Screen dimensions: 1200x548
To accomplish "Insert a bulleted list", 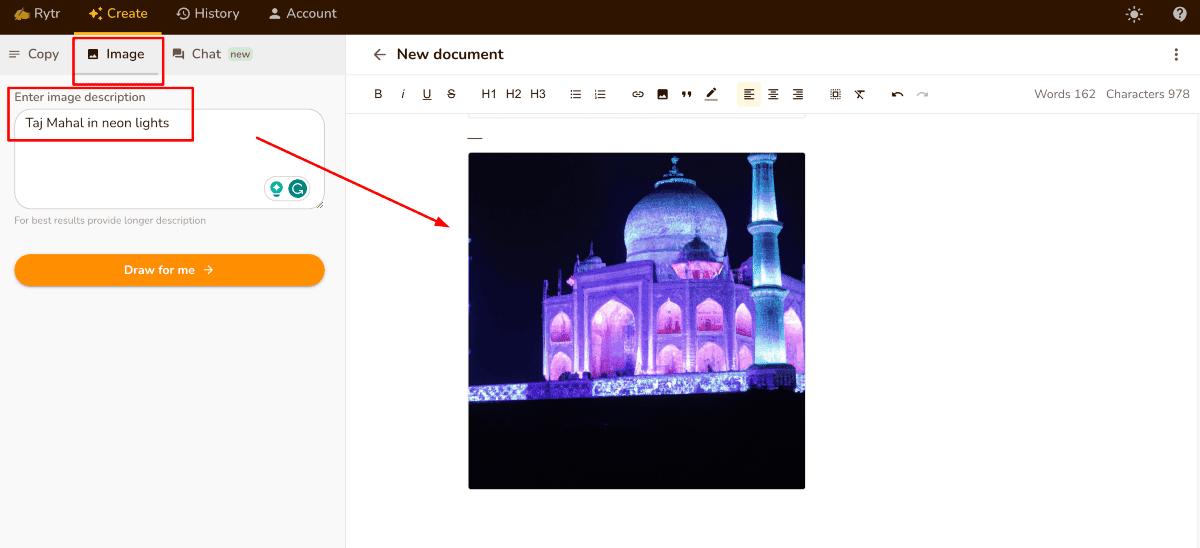I will [576, 94].
